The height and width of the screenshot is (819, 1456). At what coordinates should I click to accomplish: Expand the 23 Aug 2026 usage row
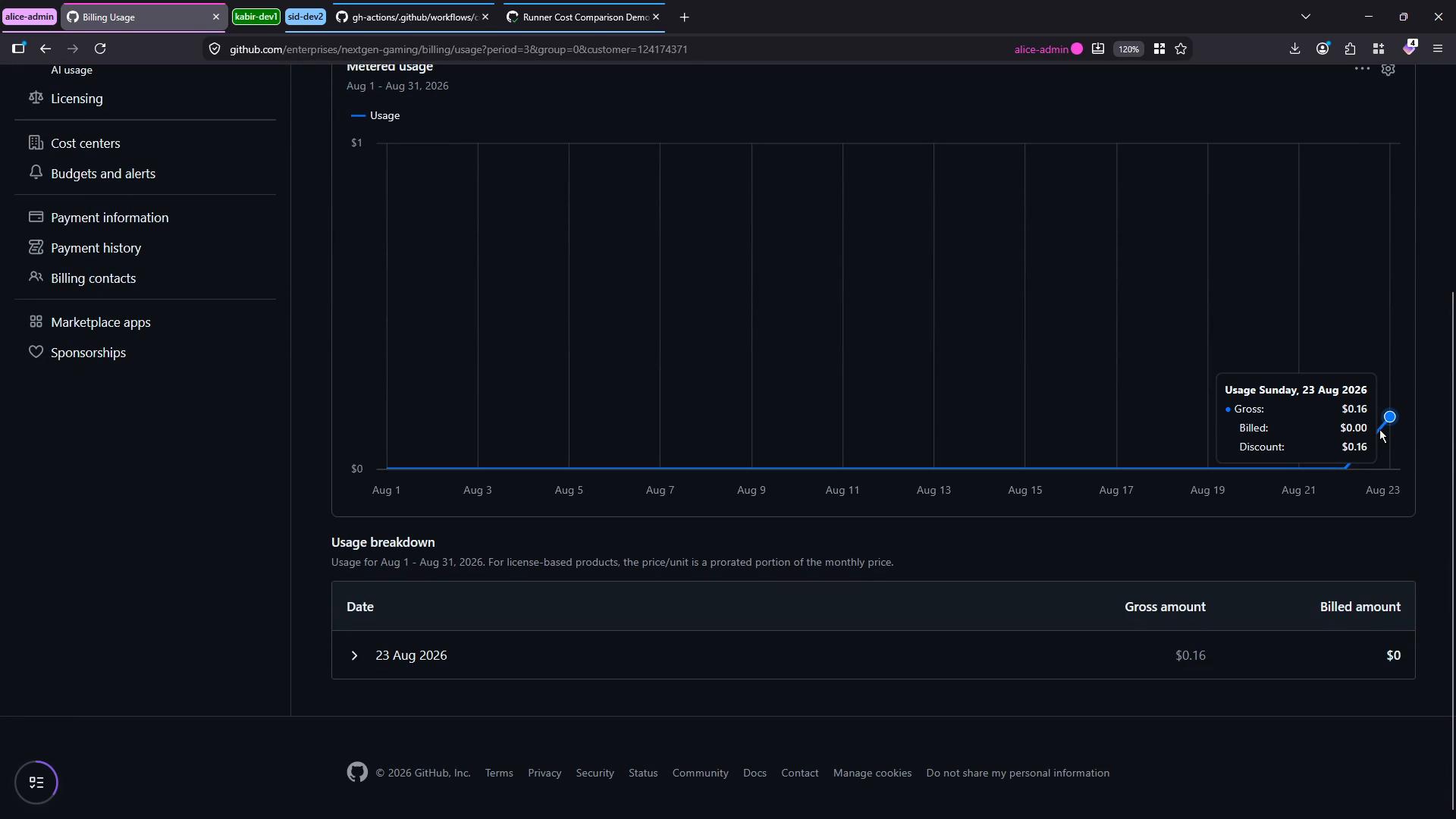[x=354, y=655]
